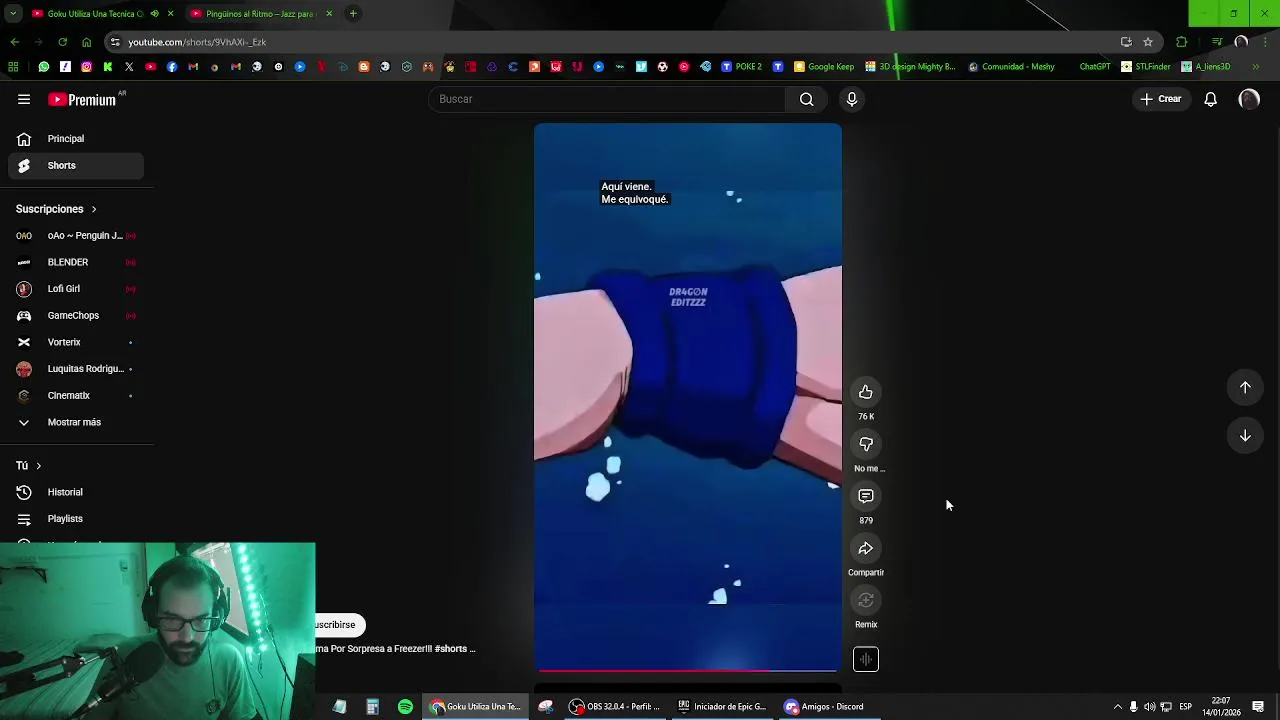This screenshot has height=720, width=1280.
Task: Open the Cinematix subscription channel
Action: point(76,396)
